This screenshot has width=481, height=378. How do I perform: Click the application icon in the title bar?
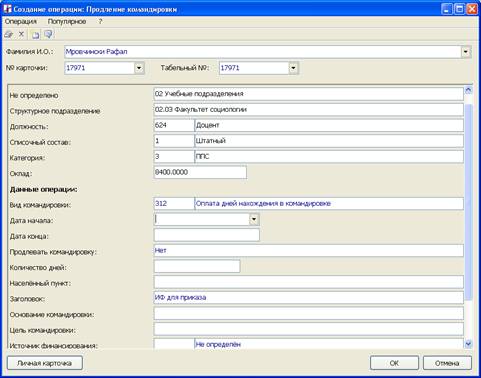click(x=7, y=9)
